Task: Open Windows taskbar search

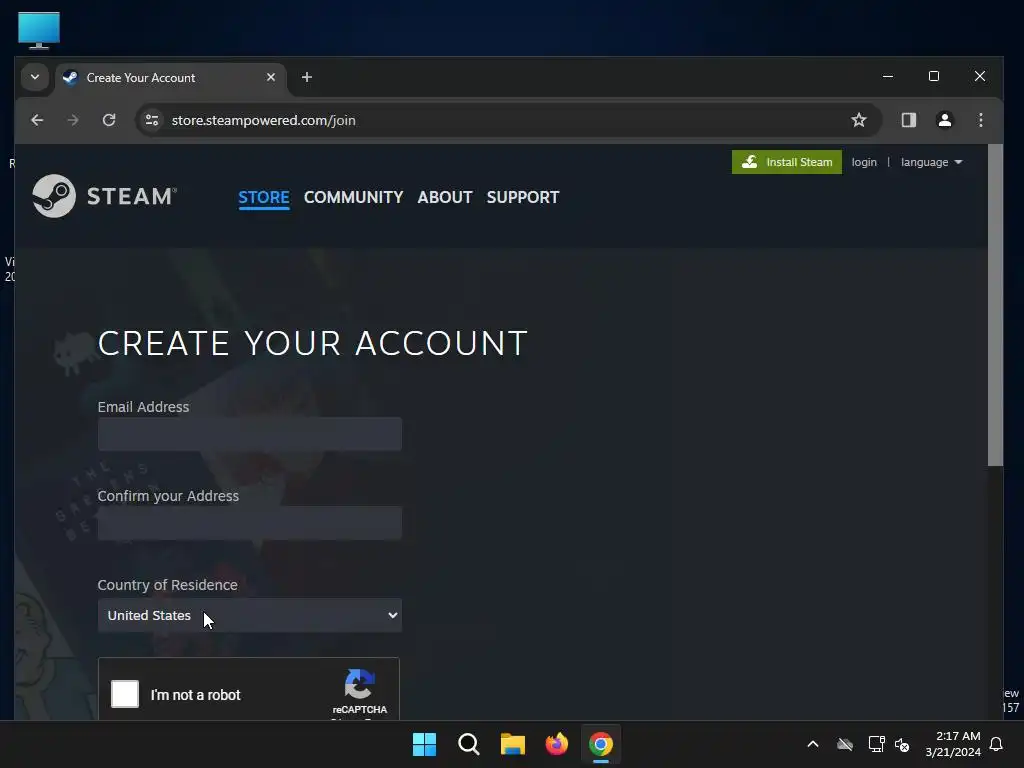Action: (468, 744)
